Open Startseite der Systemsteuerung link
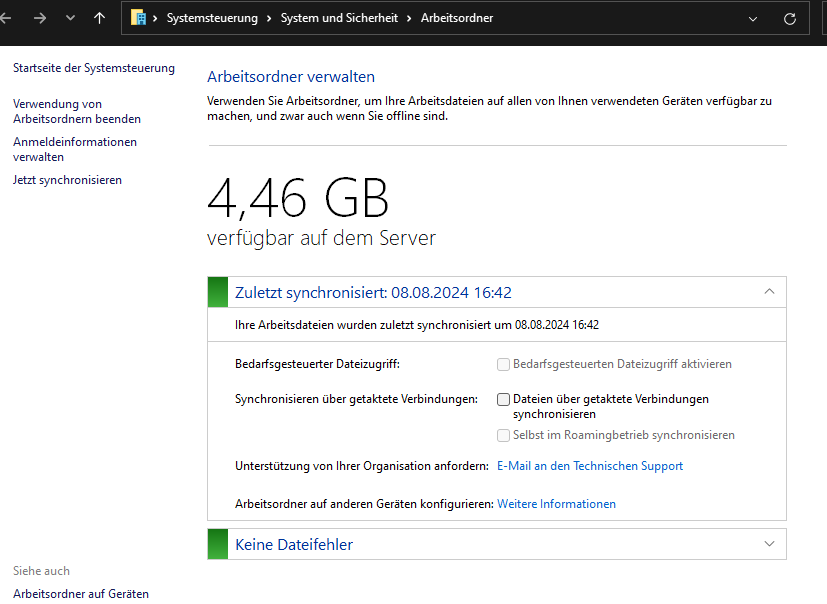Screen dimensions: 827x604 [x=94, y=68]
